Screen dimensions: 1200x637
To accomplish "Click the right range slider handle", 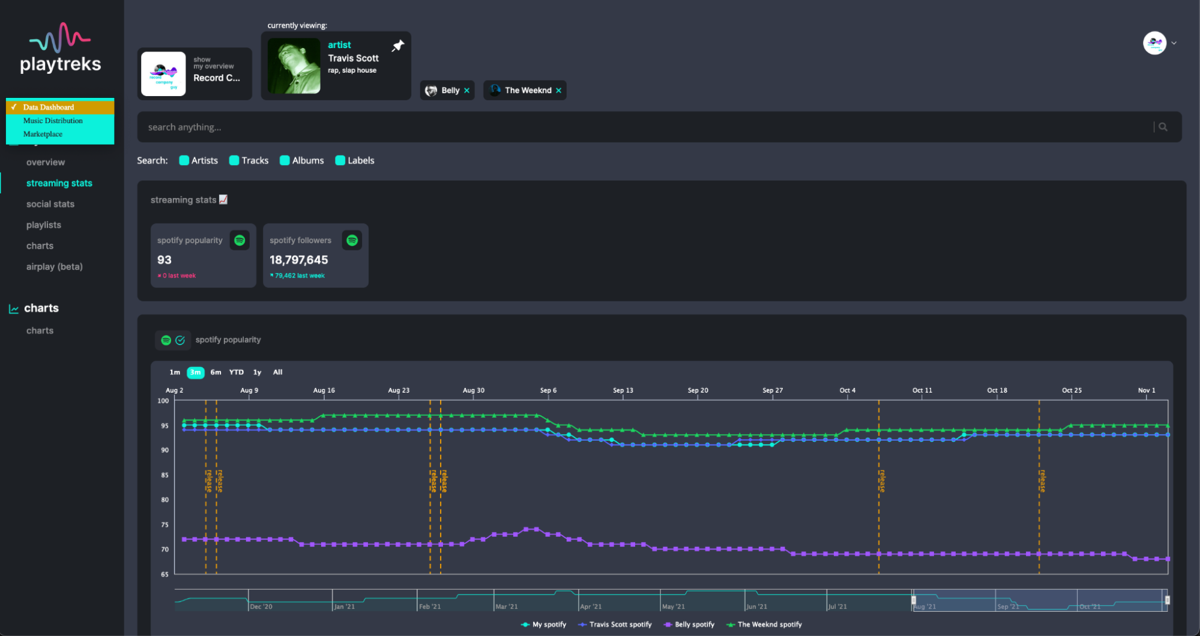I will pos(1165,600).
